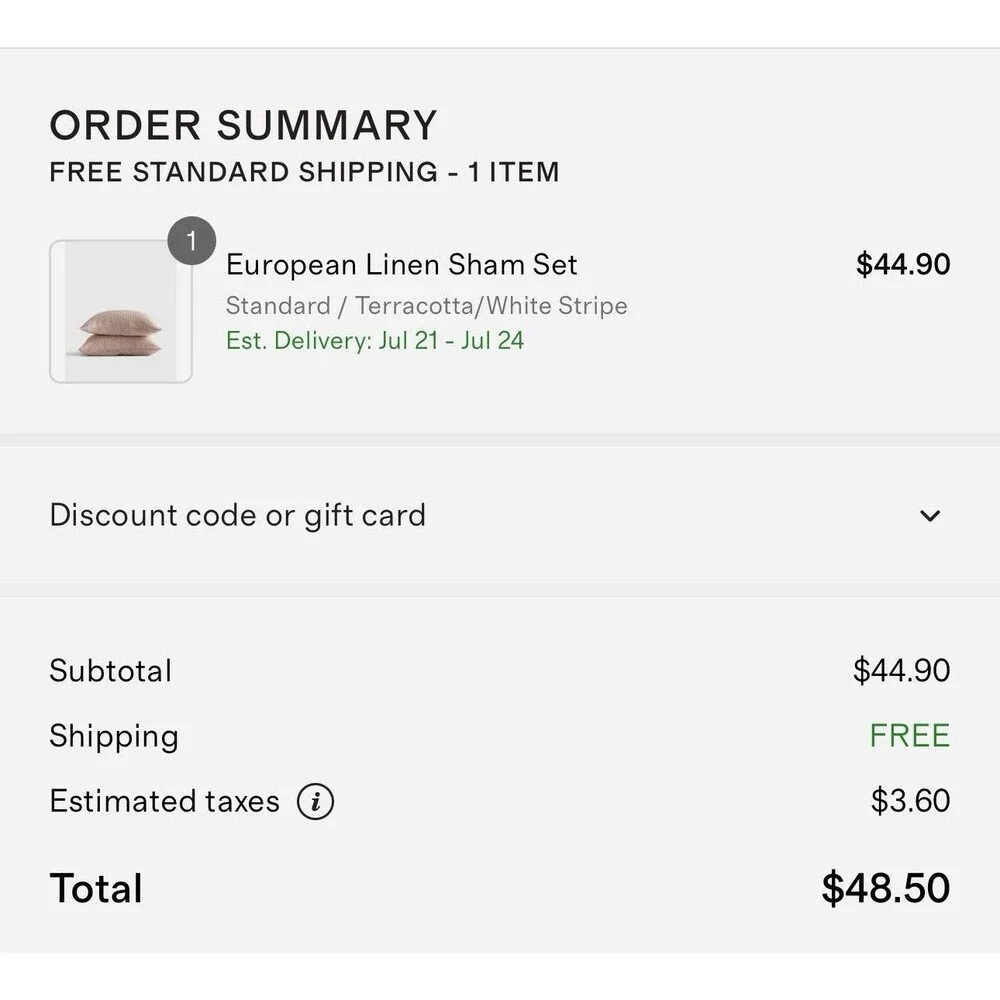Click the item price $44.90
This screenshot has width=1000, height=1000.
tap(902, 264)
